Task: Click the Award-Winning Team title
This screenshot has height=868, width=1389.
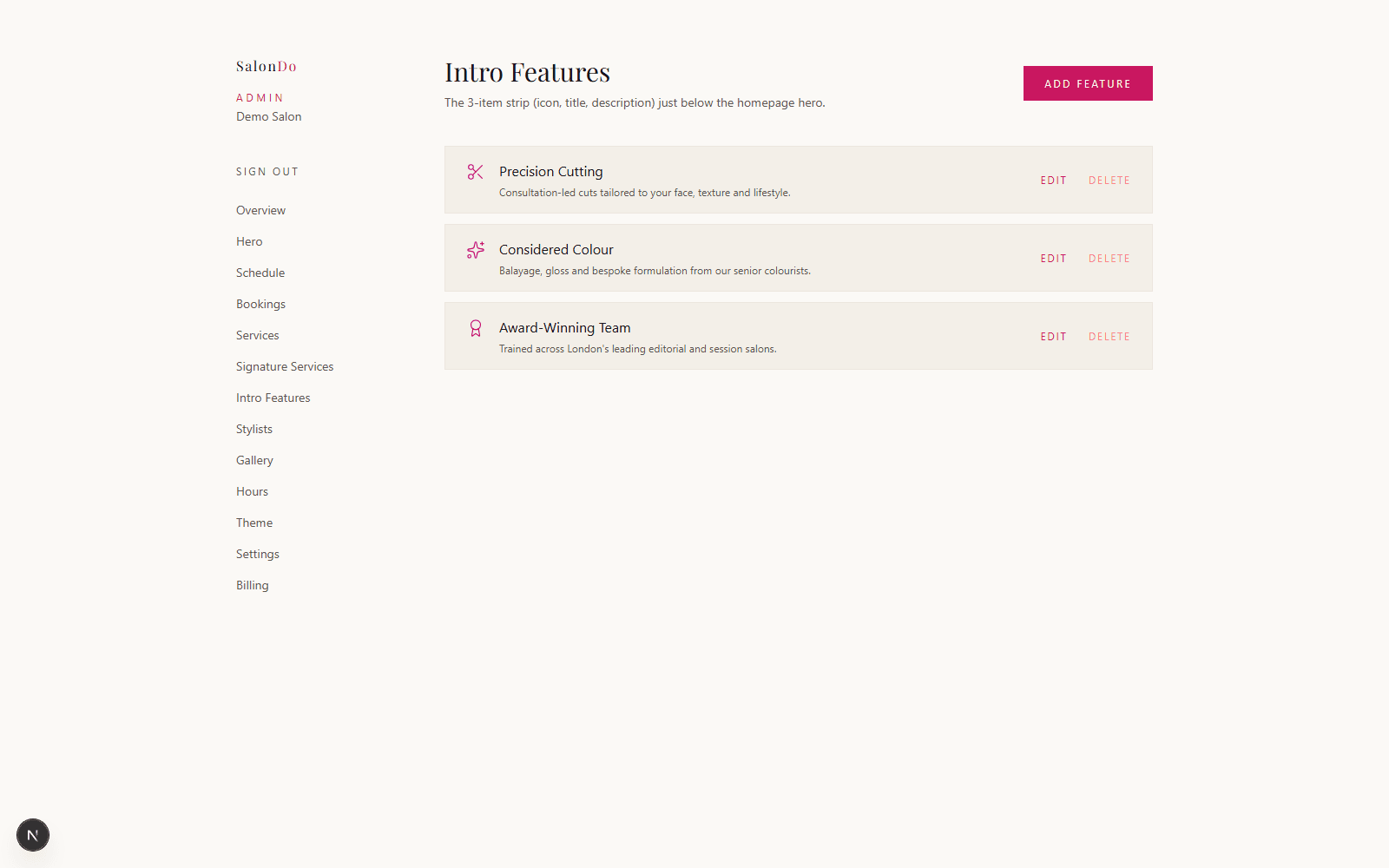Action: coord(565,328)
